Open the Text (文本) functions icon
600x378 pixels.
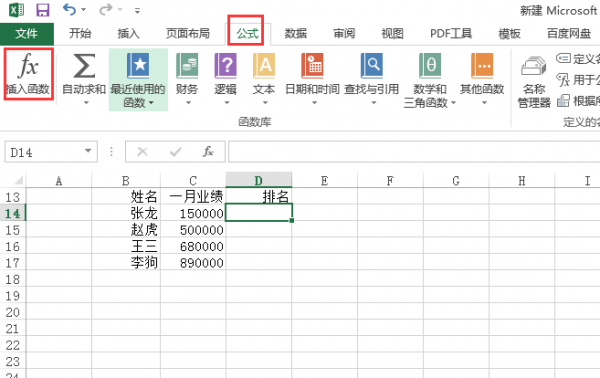click(264, 66)
